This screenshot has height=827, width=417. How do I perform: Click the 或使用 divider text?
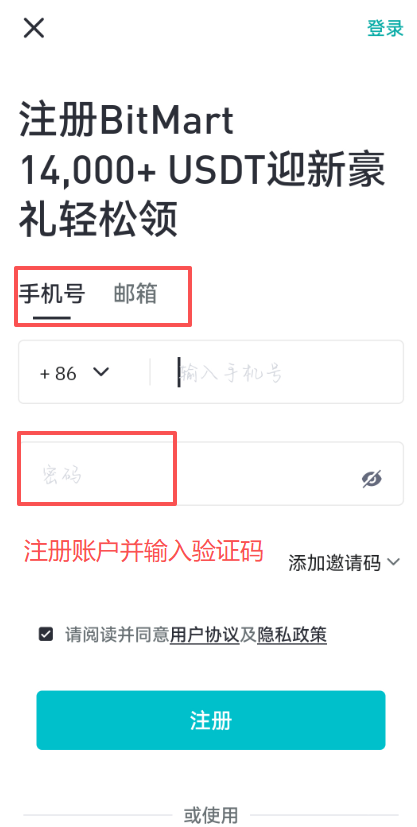click(210, 815)
